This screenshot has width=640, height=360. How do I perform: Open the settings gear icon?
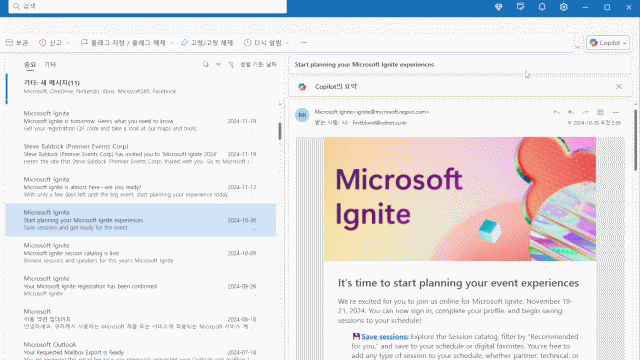(x=564, y=7)
